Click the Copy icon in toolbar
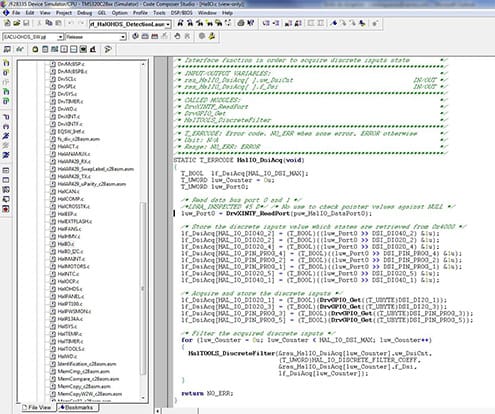Screen dimensions: 495x414 (x=49, y=23)
